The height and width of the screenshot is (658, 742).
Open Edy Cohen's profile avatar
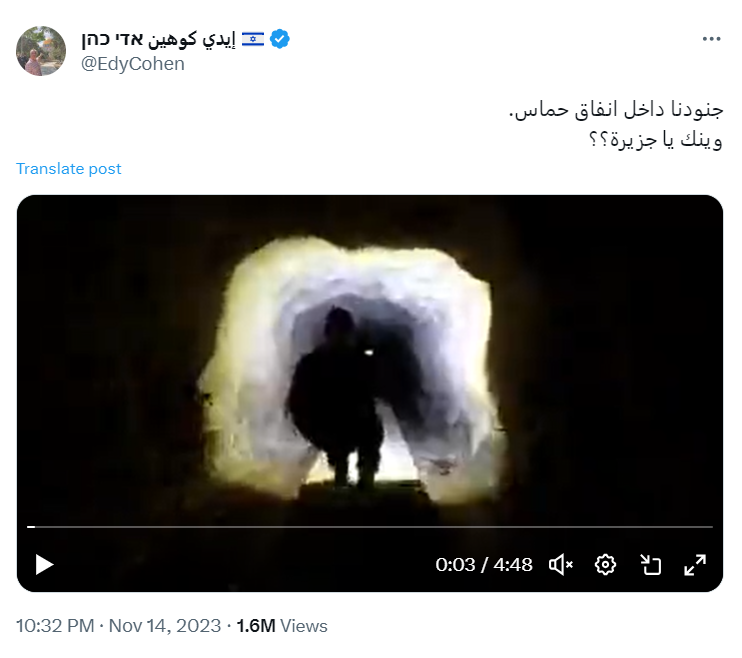click(x=41, y=51)
